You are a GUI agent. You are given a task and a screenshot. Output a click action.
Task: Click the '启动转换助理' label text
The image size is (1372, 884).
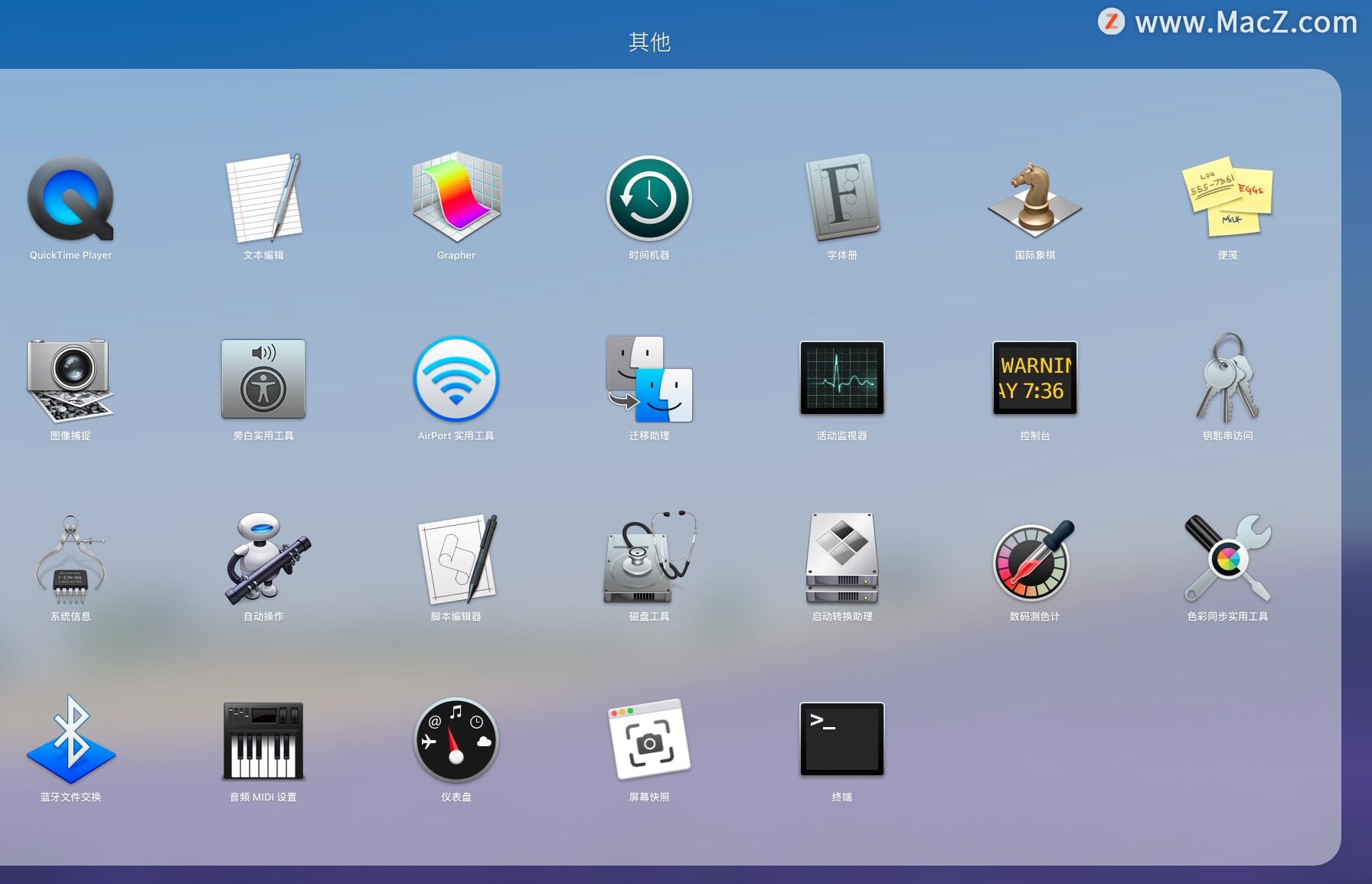[842, 616]
